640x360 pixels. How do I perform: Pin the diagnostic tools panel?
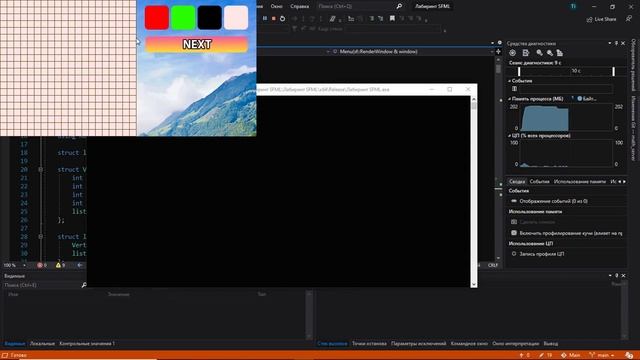click(x=616, y=43)
